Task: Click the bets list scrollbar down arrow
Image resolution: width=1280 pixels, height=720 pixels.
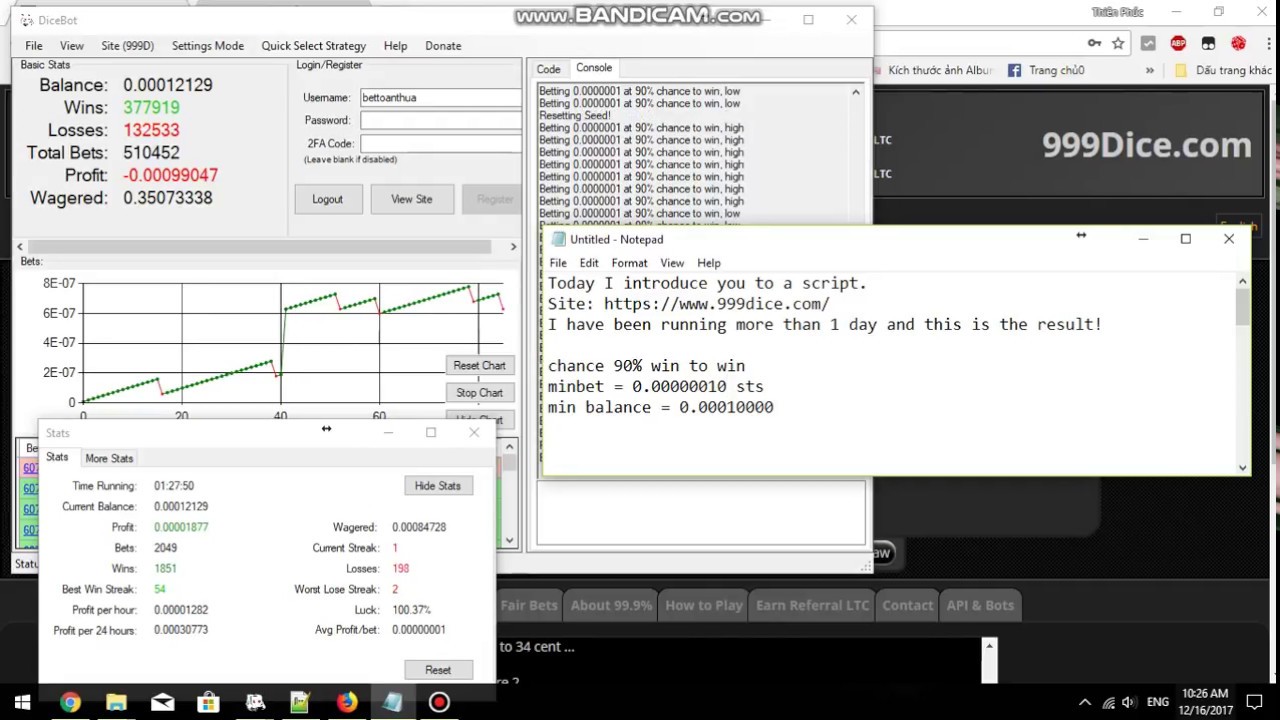Action: [x=509, y=540]
